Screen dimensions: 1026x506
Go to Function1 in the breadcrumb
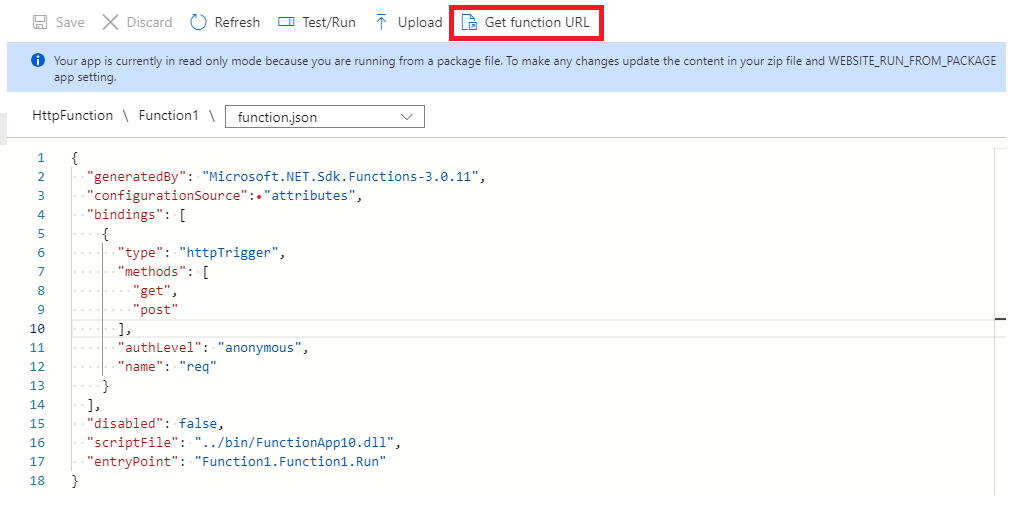[168, 115]
